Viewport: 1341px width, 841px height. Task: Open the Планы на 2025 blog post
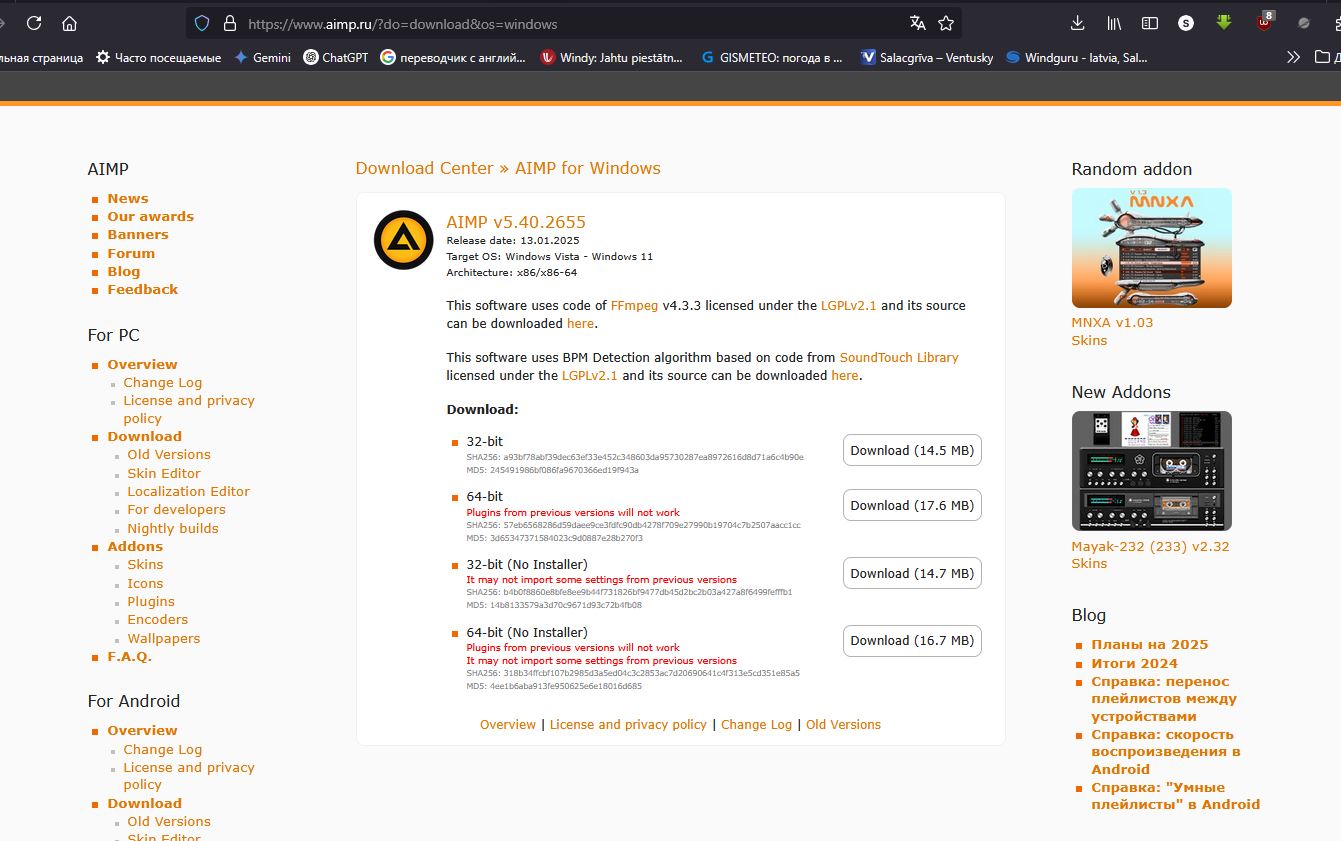coord(1150,644)
